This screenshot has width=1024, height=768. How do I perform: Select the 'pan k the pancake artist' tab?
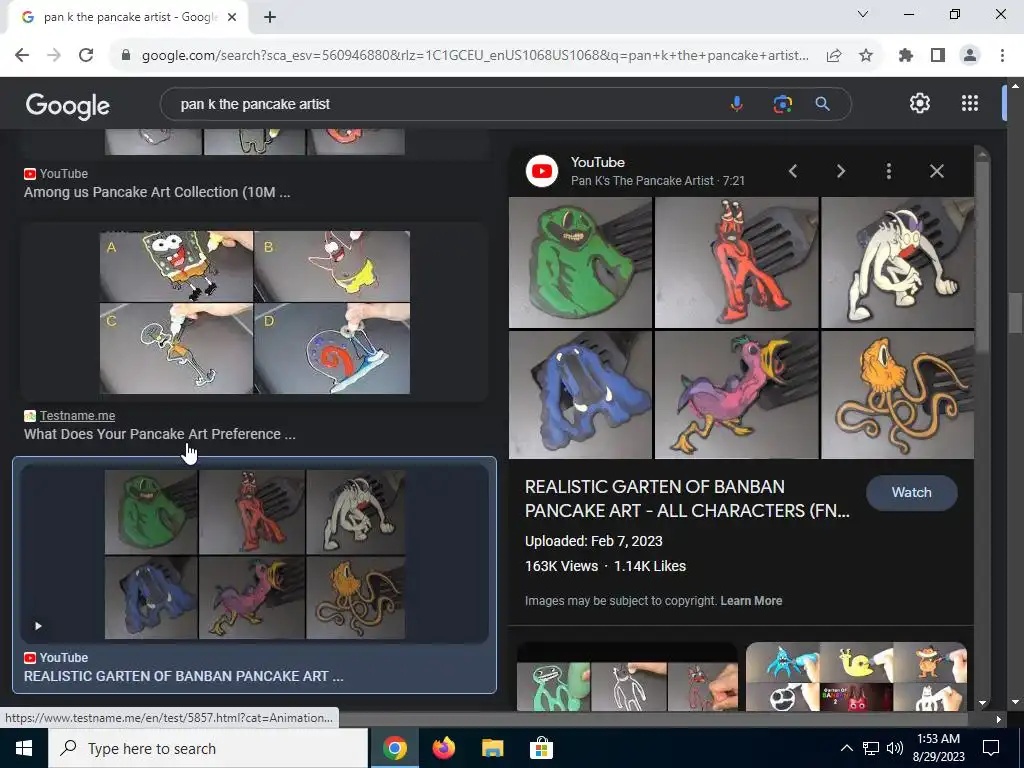(129, 18)
